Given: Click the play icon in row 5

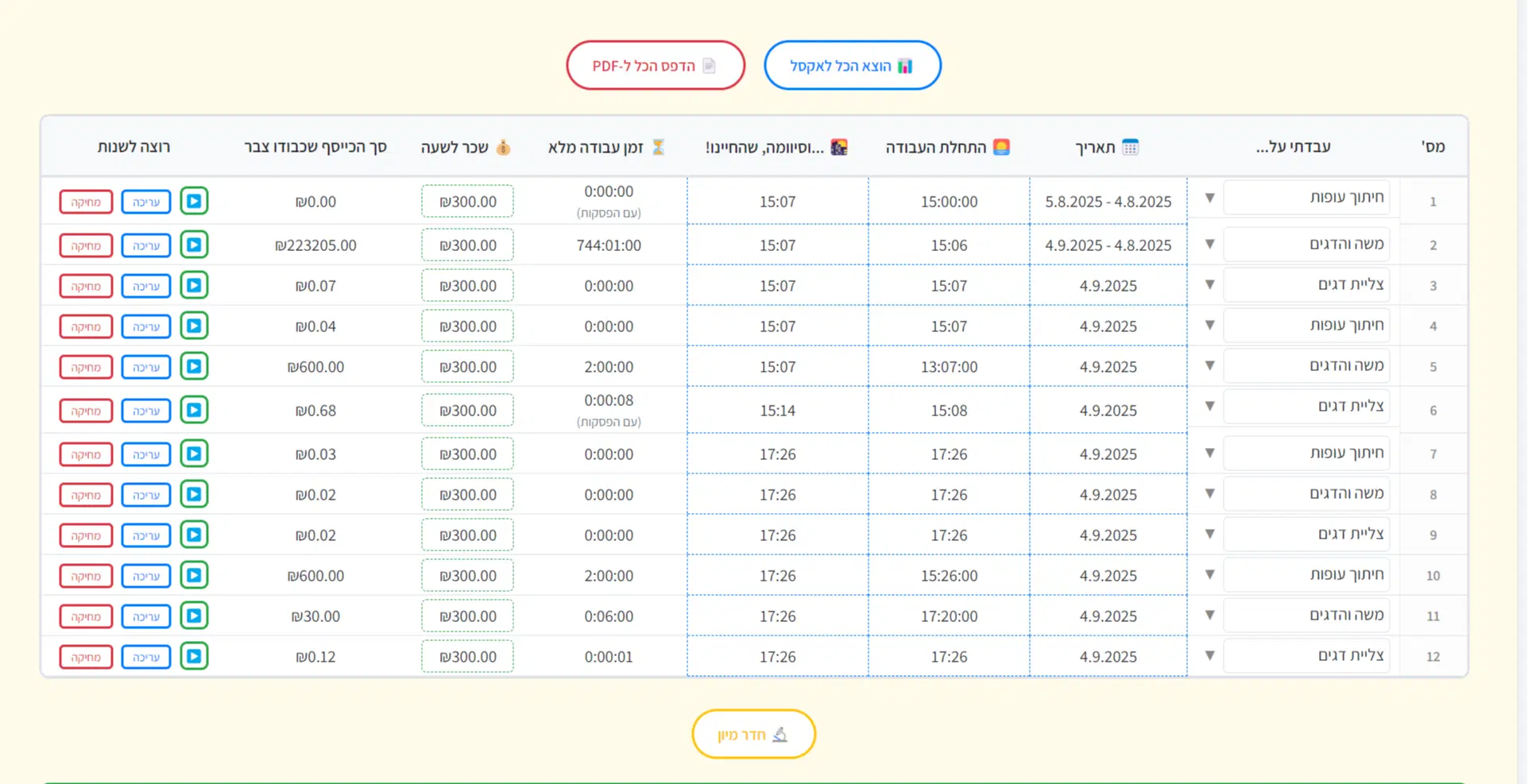Looking at the screenshot, I should [194, 366].
